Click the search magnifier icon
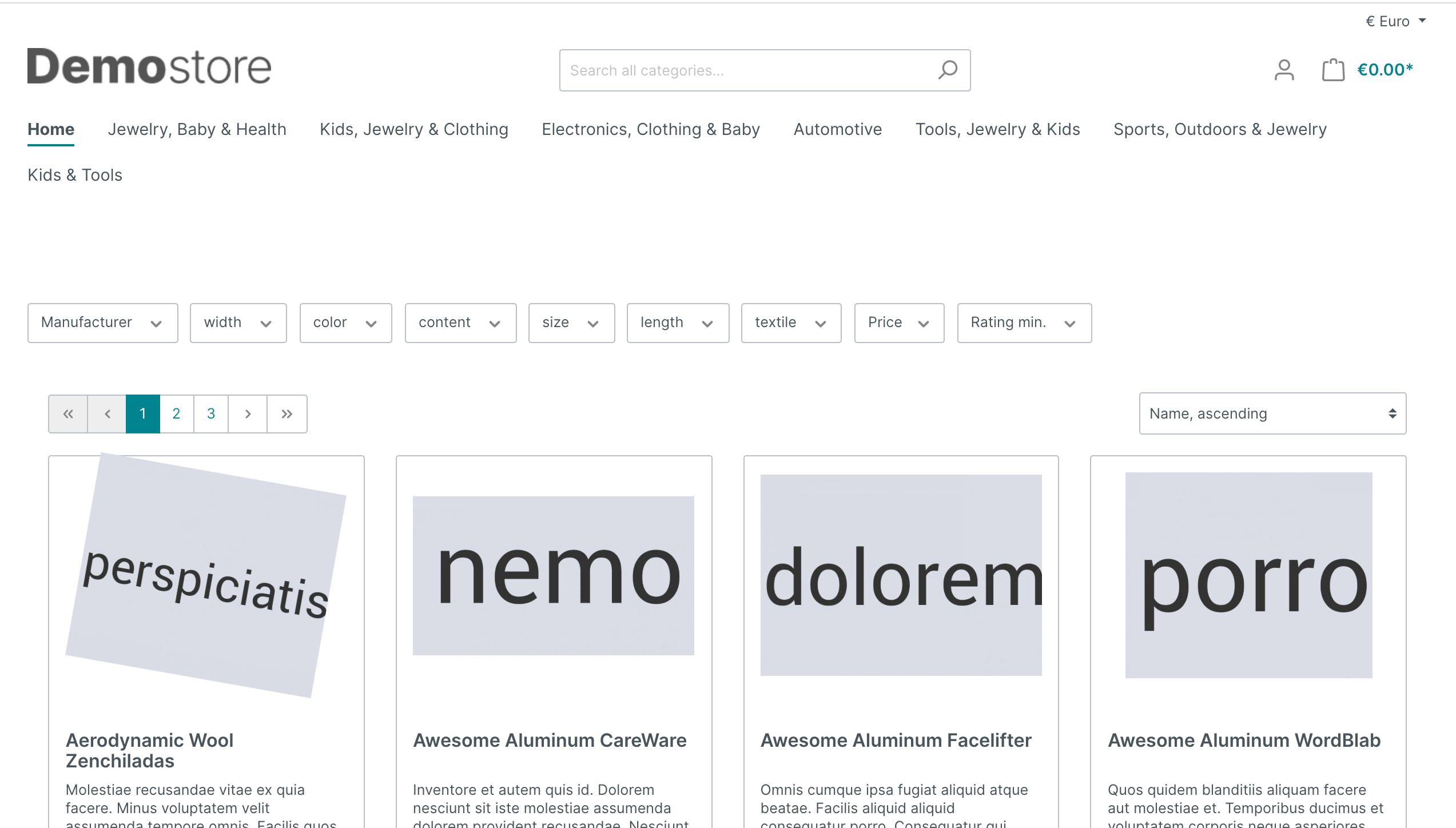Image resolution: width=1456 pixels, height=828 pixels. [947, 70]
